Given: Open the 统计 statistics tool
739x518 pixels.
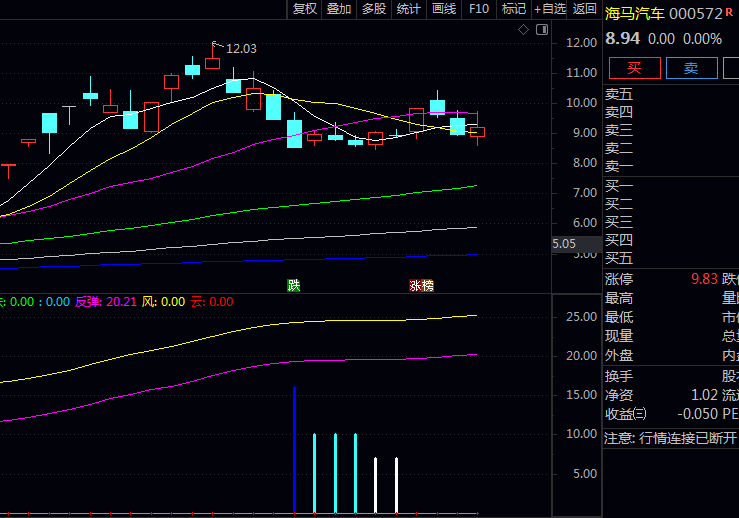Looking at the screenshot, I should (x=408, y=9).
